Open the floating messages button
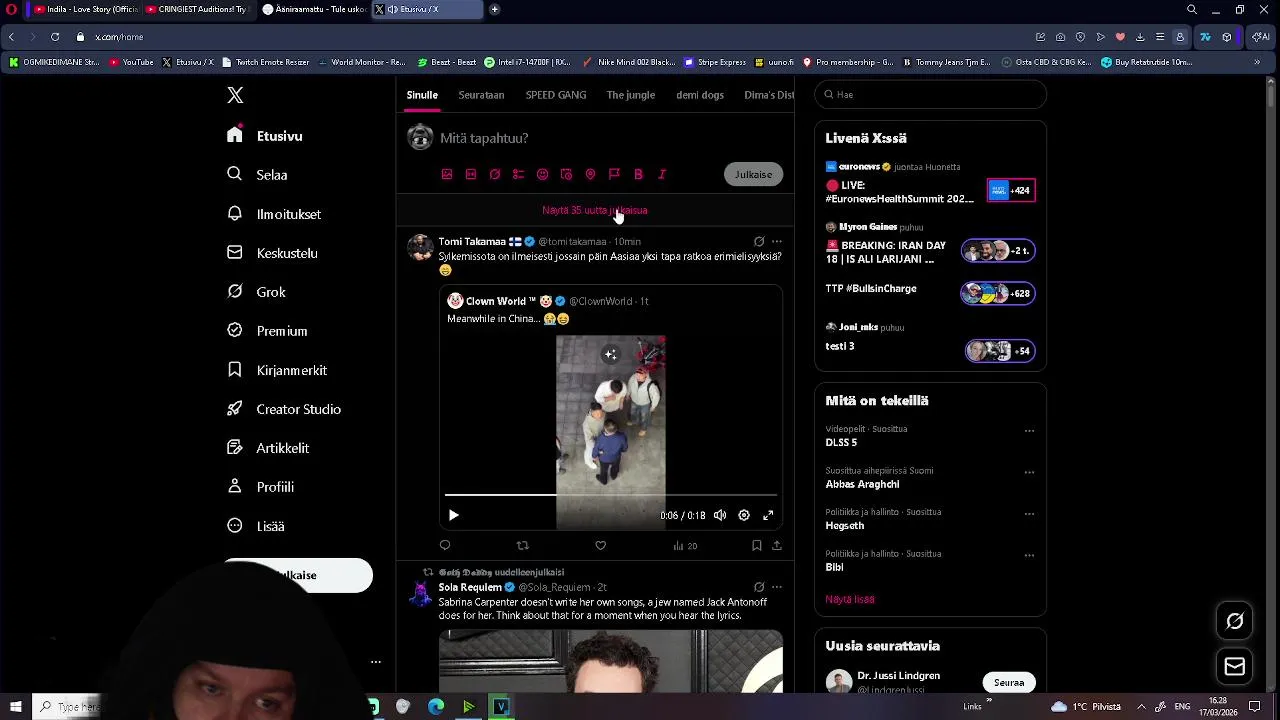Viewport: 1280px width, 720px height. pos(1235,667)
